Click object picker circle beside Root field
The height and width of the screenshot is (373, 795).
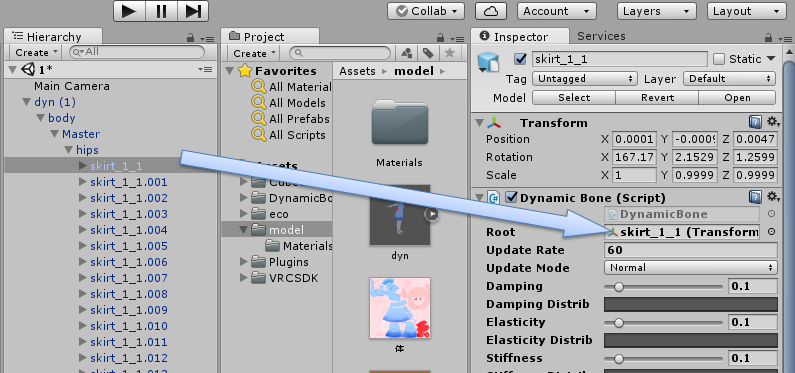click(771, 232)
